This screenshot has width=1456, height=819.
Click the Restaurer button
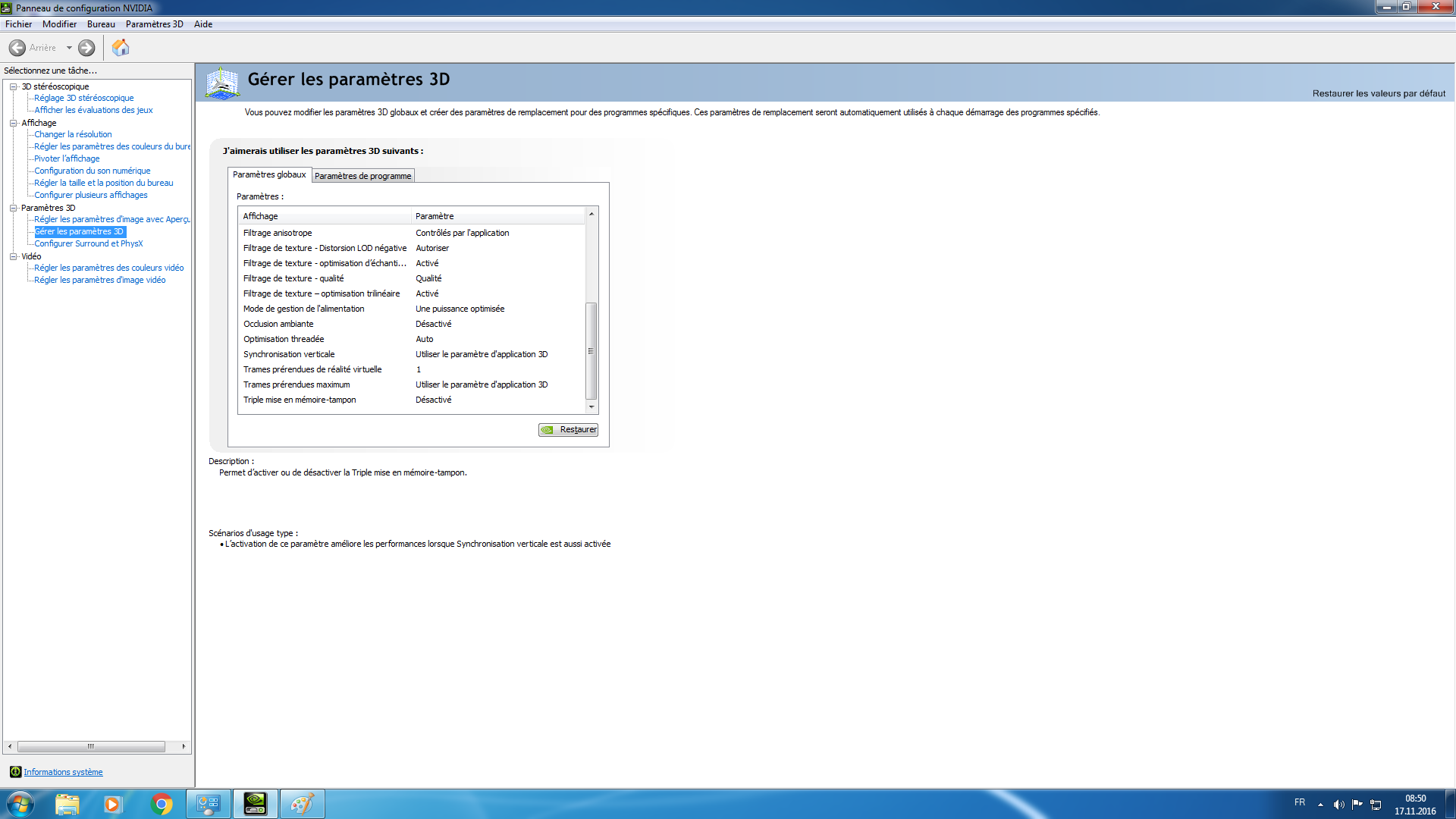[568, 429]
